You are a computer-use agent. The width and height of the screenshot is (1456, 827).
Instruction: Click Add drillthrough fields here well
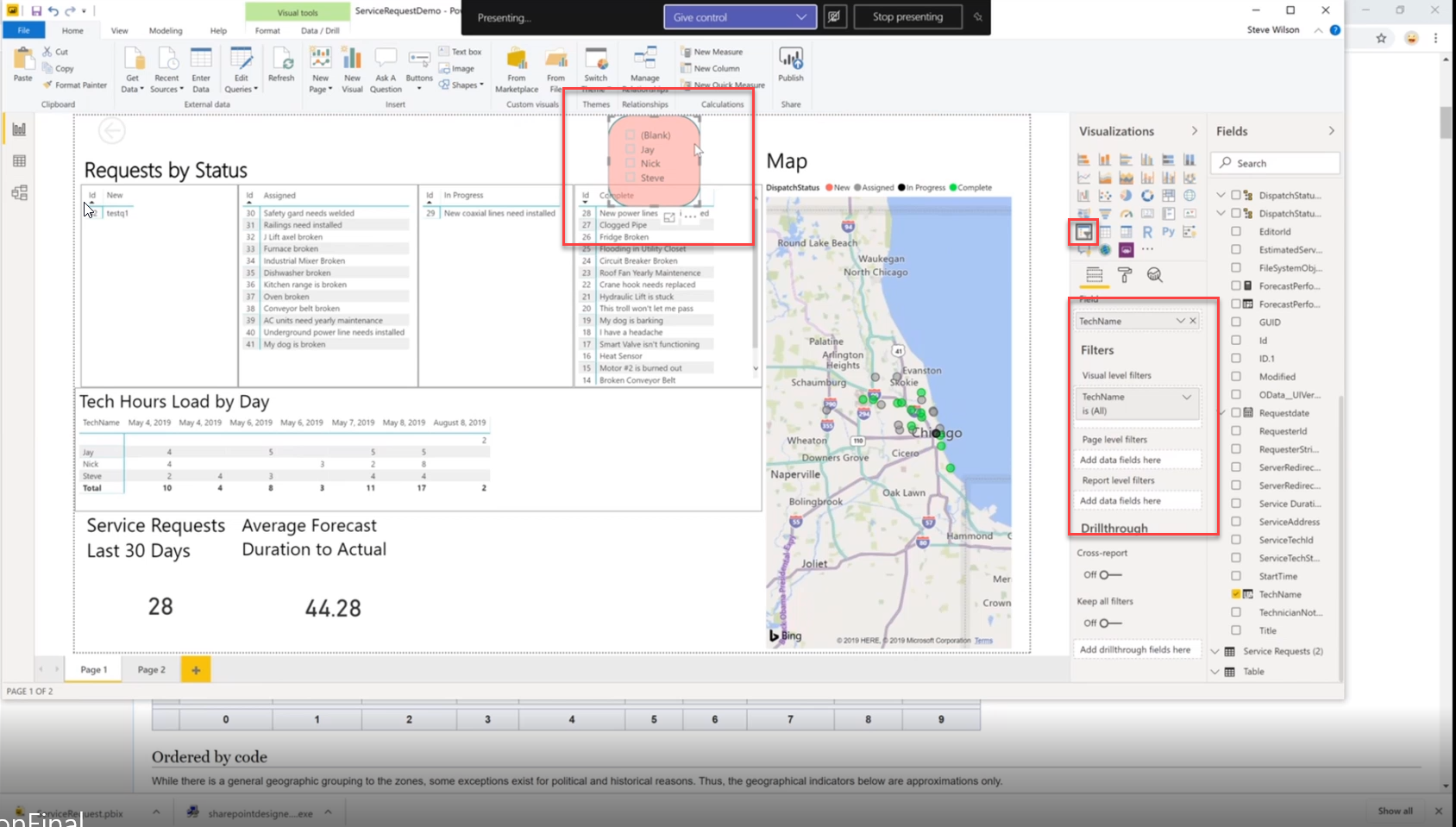1135,649
